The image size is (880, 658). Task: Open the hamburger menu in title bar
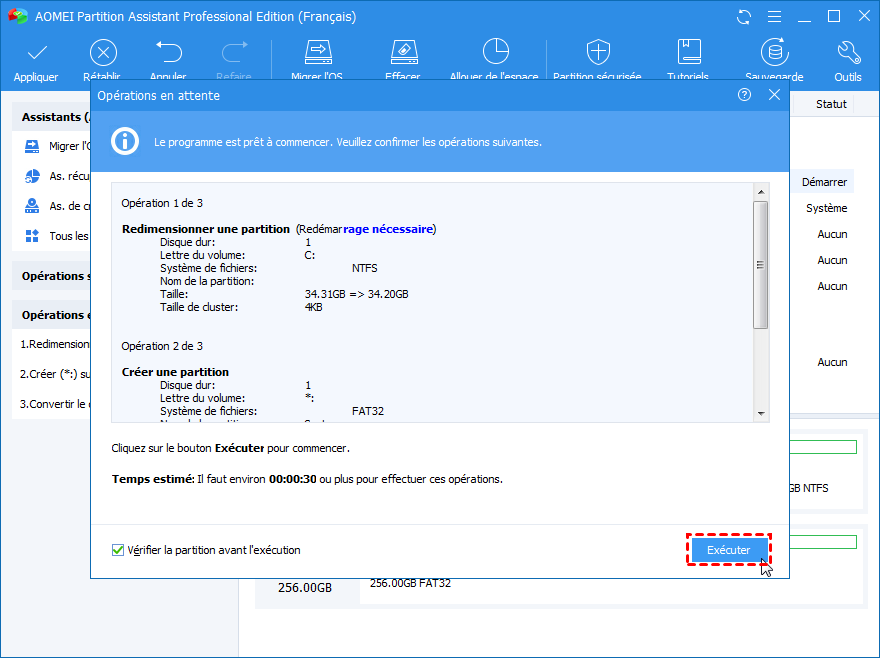[x=774, y=17]
